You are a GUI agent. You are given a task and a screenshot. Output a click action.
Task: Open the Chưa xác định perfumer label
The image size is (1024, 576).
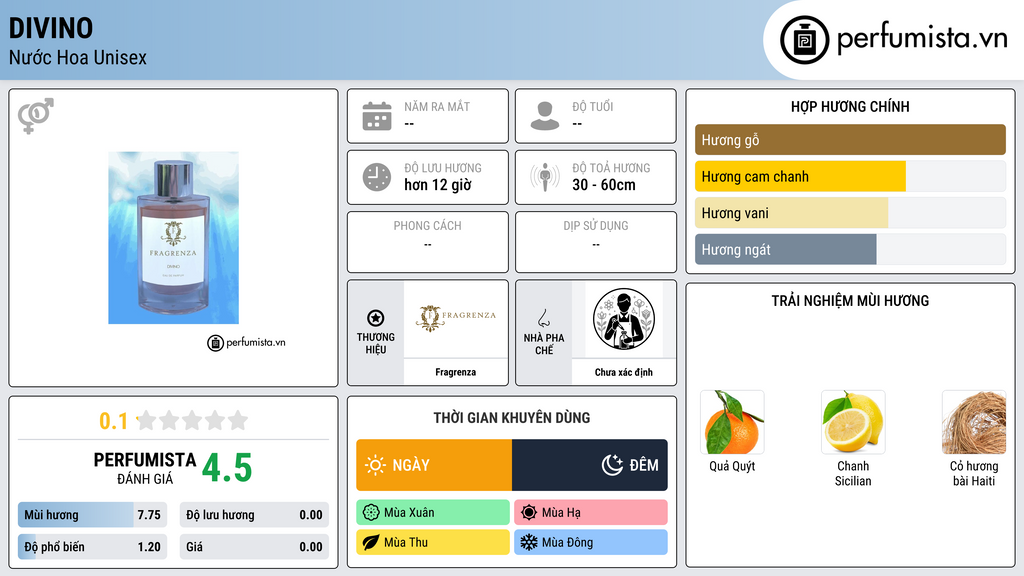click(624, 372)
